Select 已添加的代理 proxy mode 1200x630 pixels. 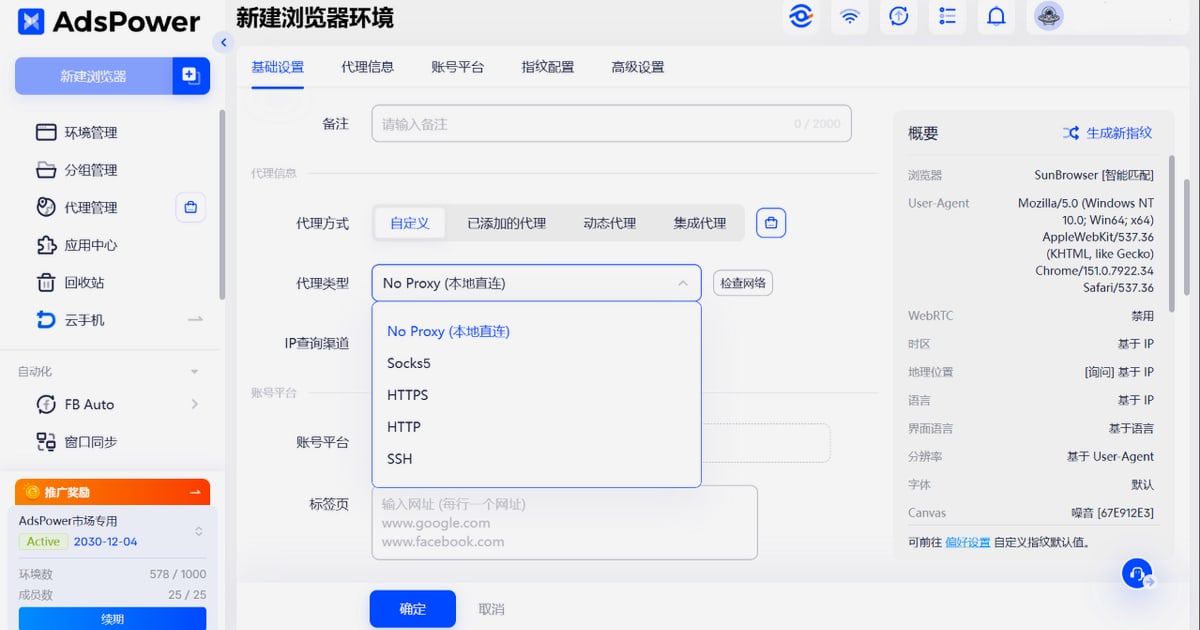(x=506, y=223)
